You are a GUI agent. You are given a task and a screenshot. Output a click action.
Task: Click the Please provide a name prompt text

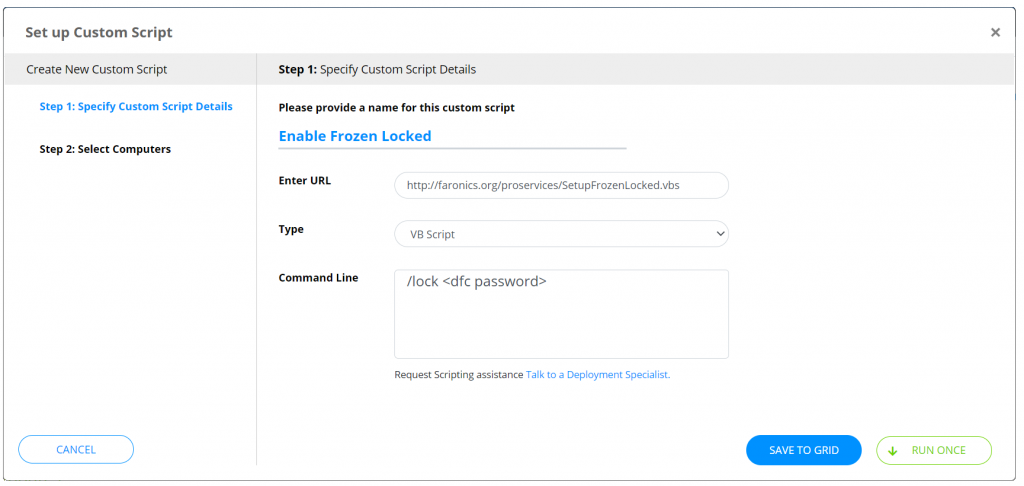[x=396, y=107]
